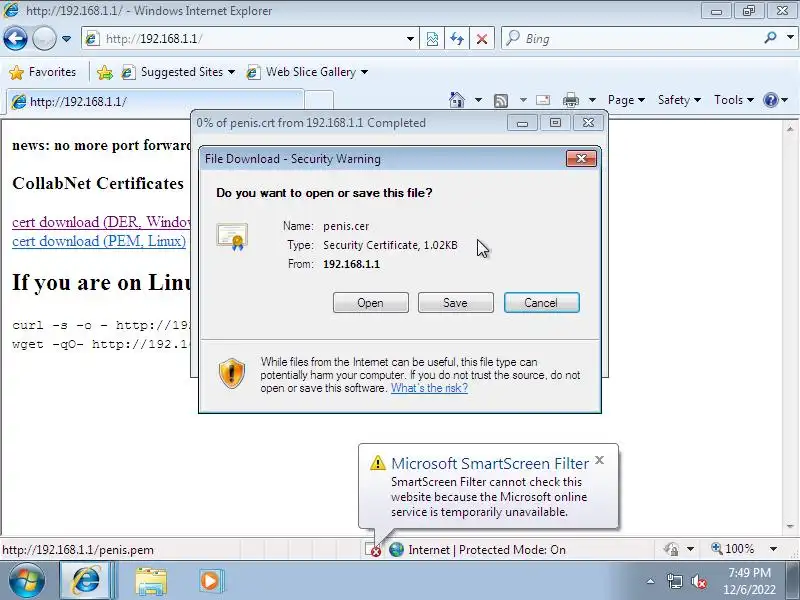
Task: Open the Tools menu
Action: 733,100
